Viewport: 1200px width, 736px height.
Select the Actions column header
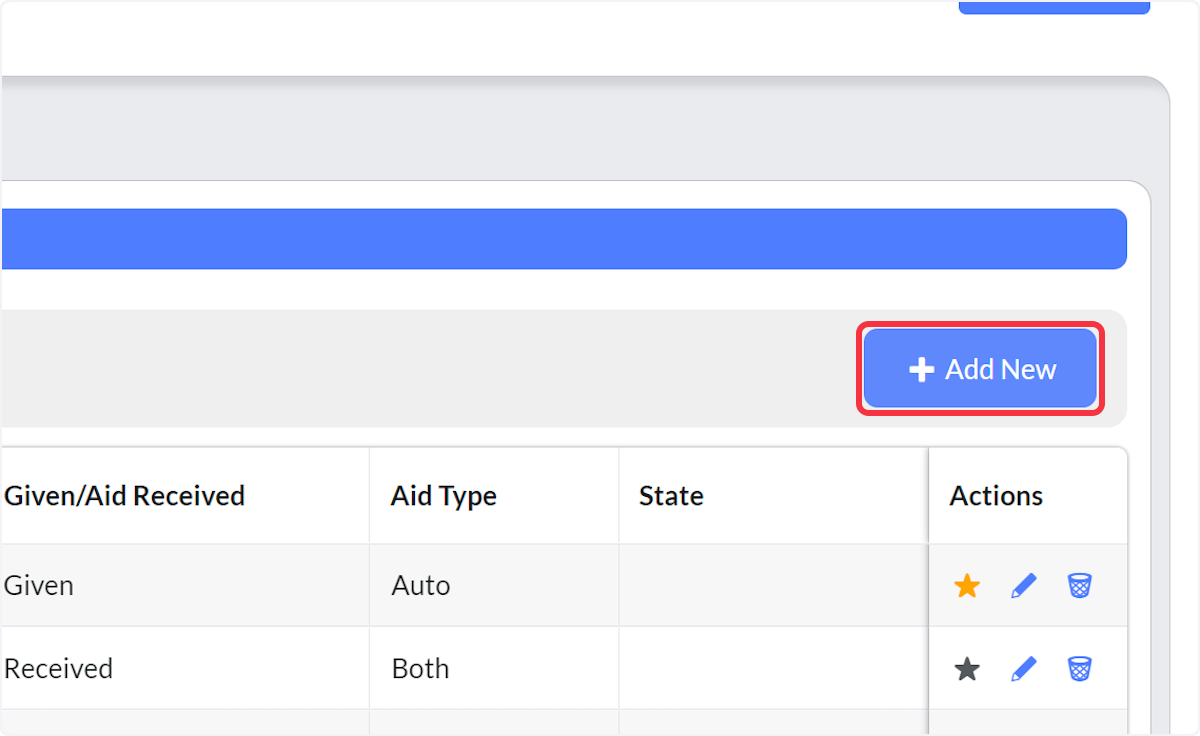coord(1028,496)
